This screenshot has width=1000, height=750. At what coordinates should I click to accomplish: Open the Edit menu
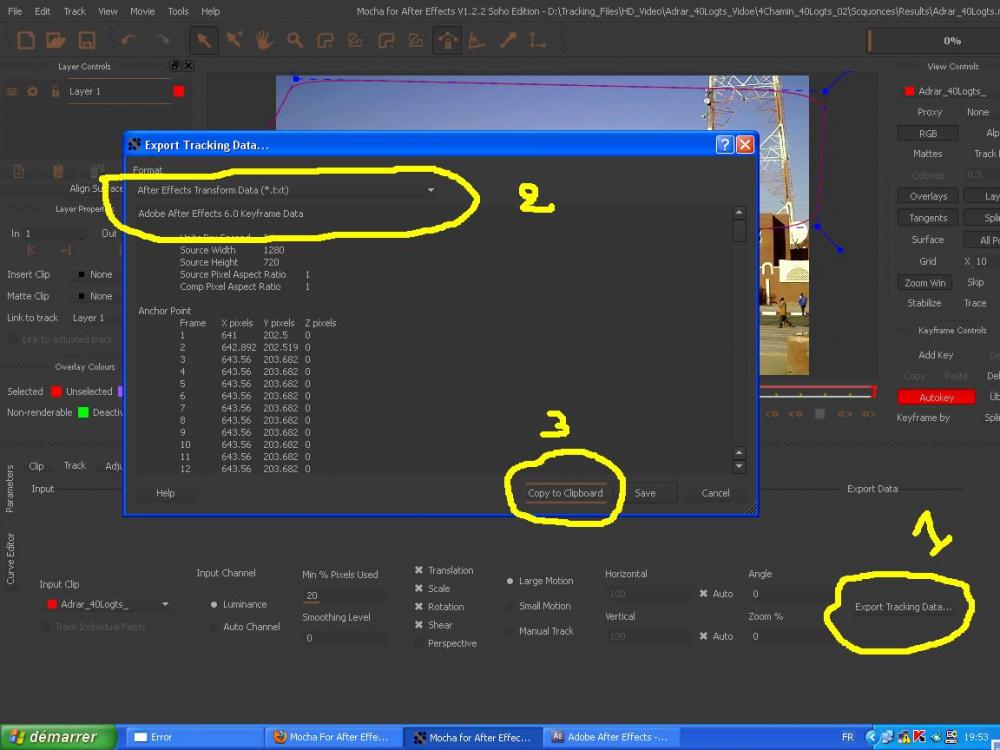tap(43, 11)
